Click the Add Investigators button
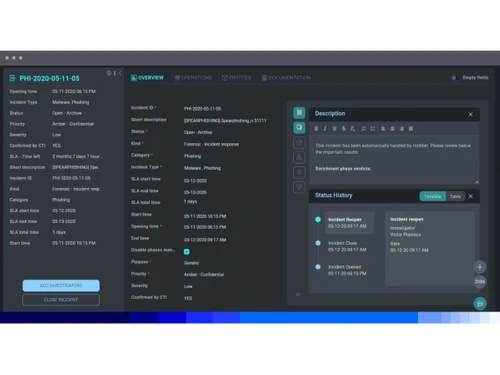This screenshot has height=375, width=500. tap(61, 286)
